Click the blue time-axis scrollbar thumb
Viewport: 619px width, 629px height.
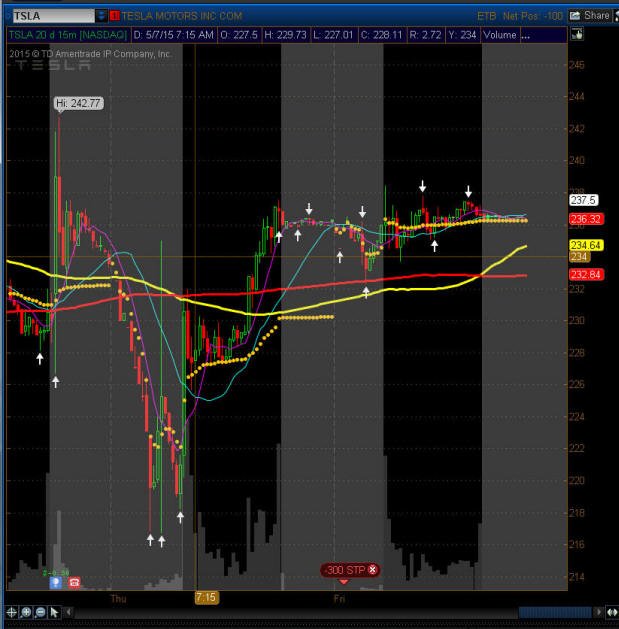coord(555,612)
